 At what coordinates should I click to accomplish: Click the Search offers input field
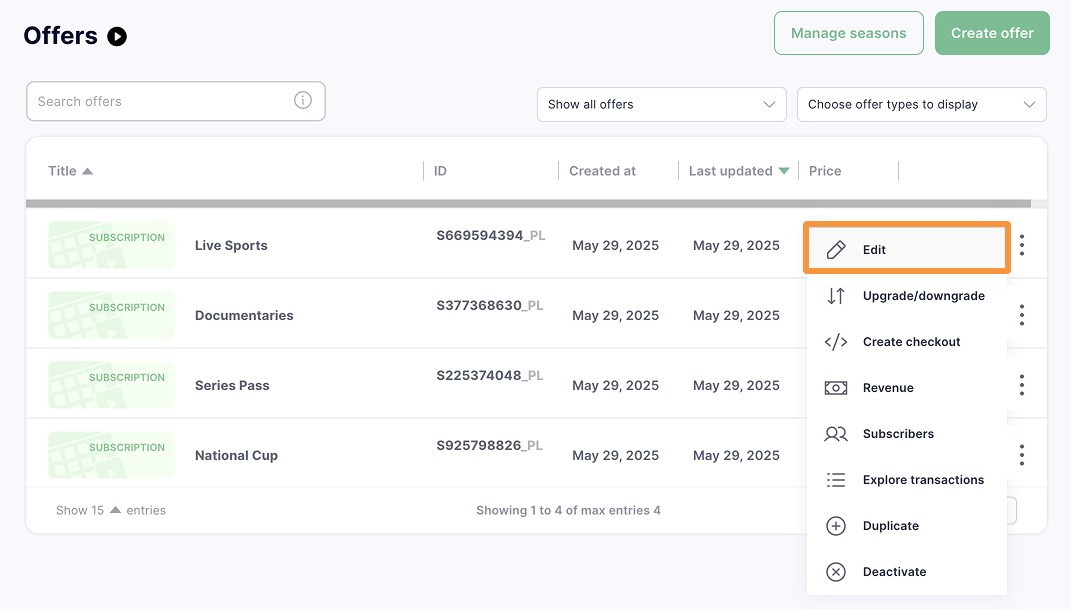pos(176,101)
